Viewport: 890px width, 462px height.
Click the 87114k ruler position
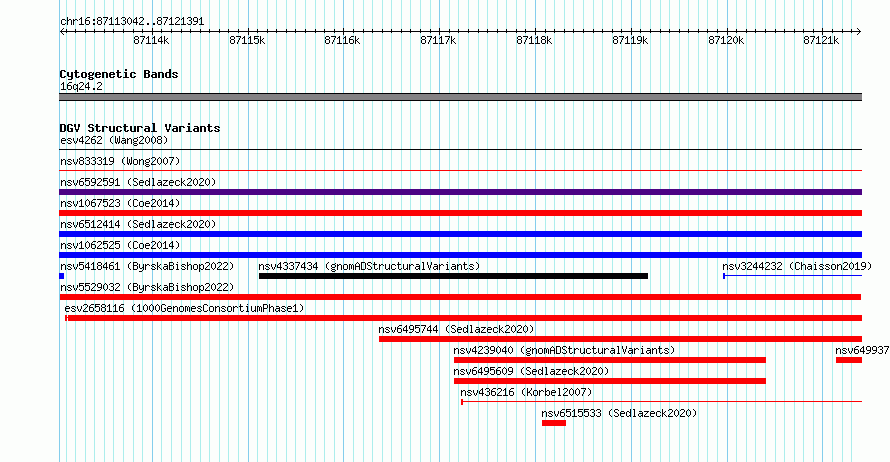(x=152, y=40)
